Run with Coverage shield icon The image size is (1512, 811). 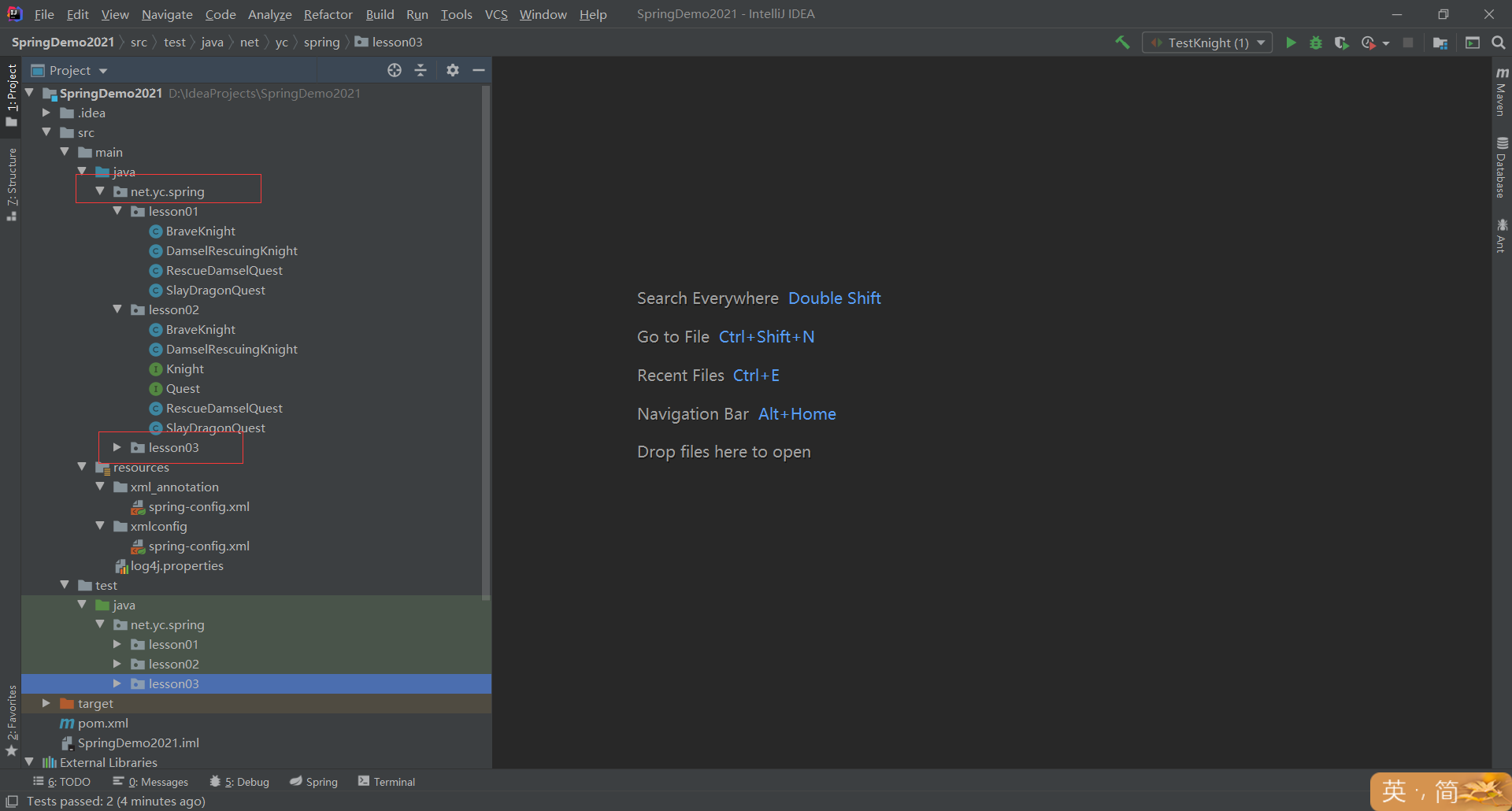tap(1341, 43)
